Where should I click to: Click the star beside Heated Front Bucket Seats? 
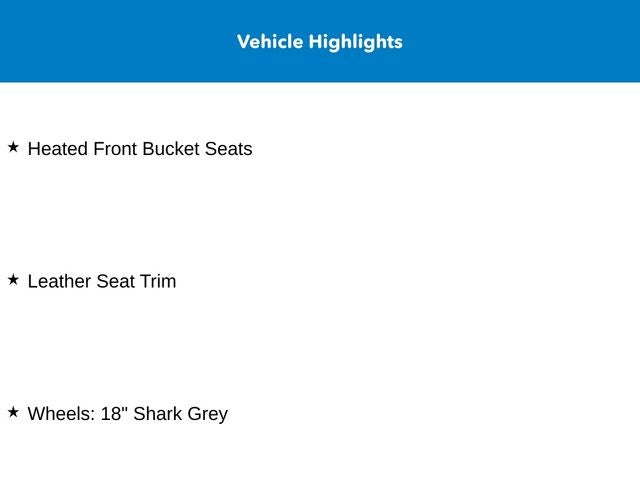pos(13,147)
